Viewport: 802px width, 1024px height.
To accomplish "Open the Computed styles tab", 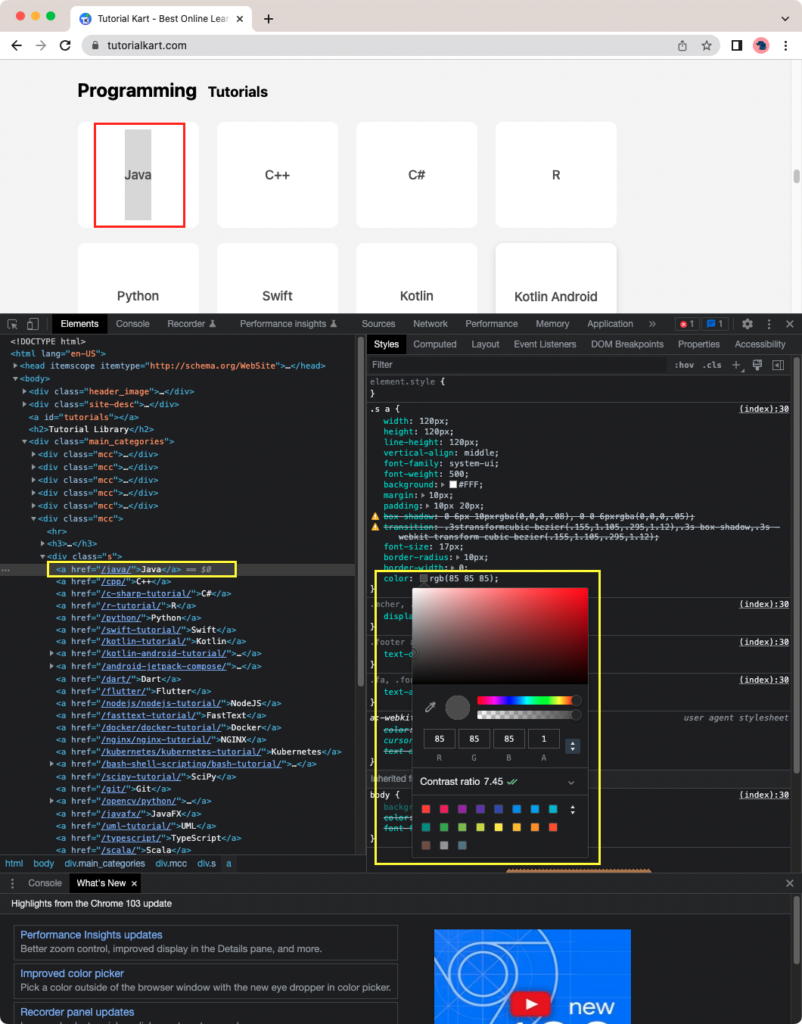I will pos(435,344).
